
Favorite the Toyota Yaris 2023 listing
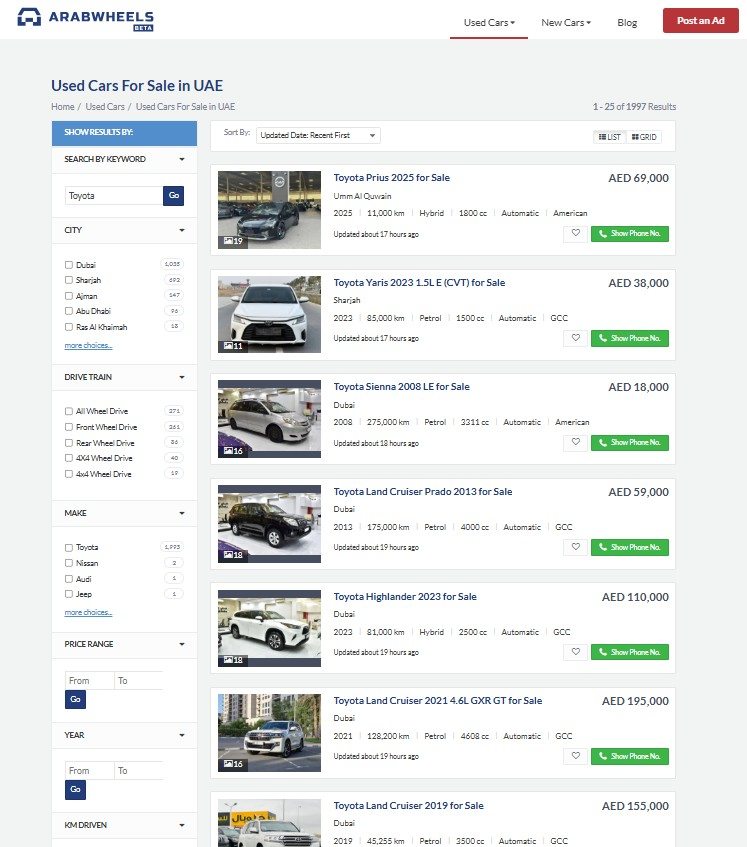[575, 338]
